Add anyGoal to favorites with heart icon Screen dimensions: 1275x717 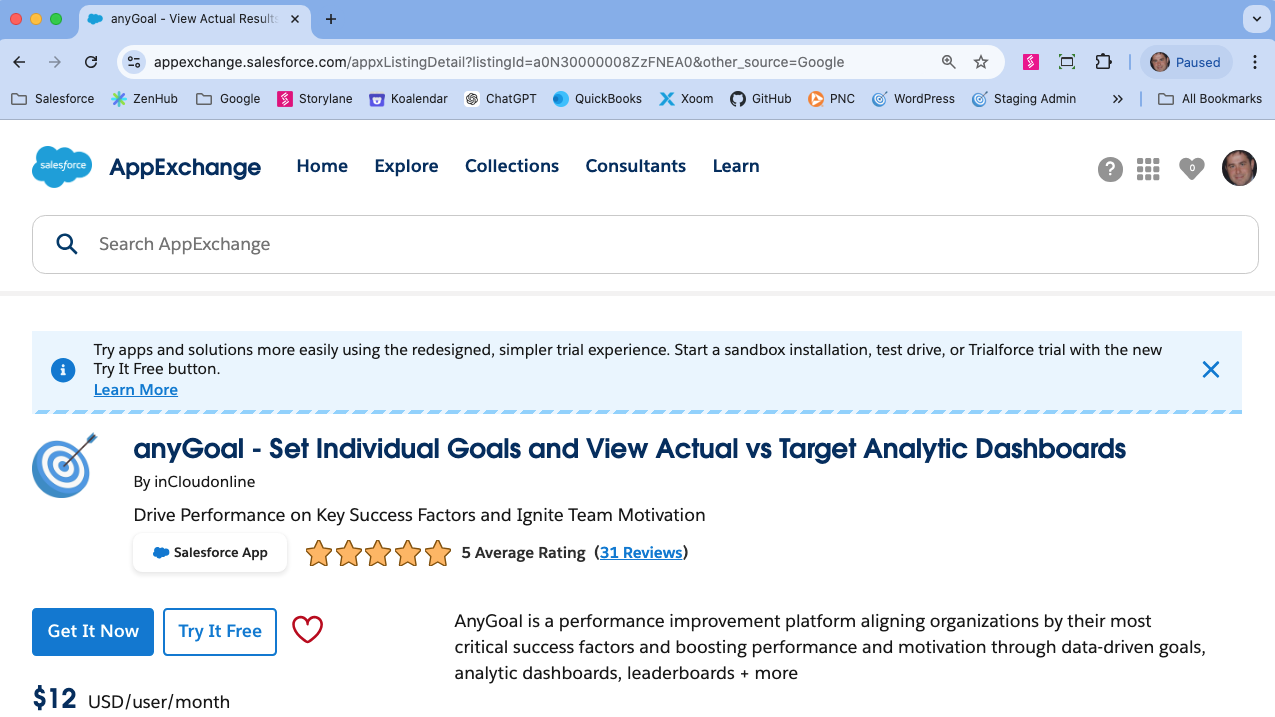307,630
